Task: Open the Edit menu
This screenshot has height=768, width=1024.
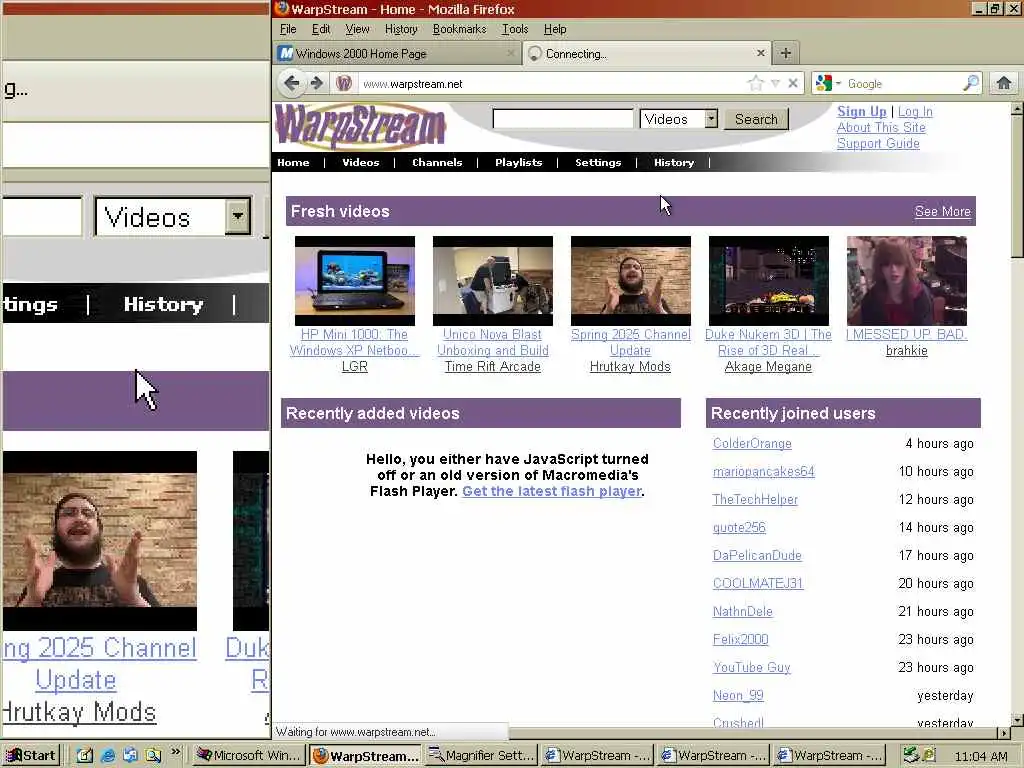Action: 321,29
